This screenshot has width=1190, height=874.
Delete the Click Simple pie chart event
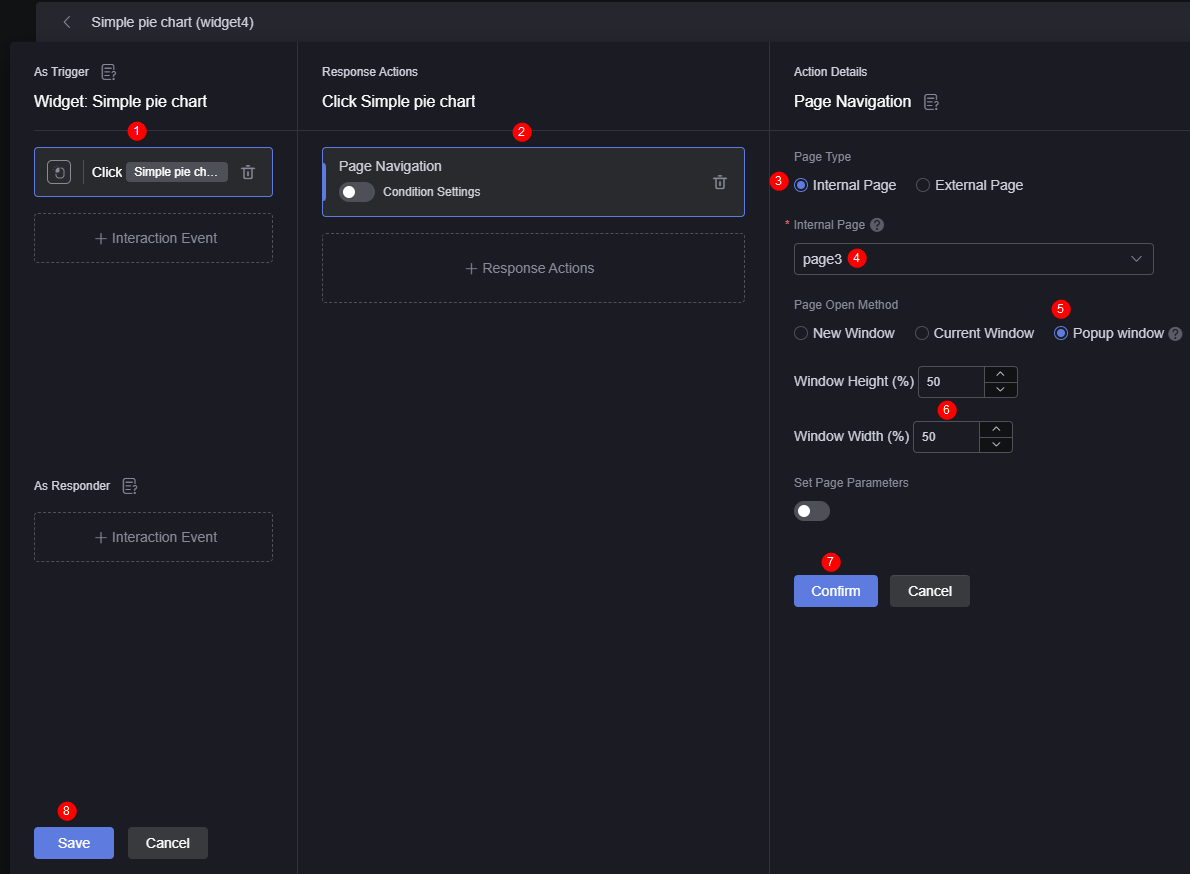[247, 172]
